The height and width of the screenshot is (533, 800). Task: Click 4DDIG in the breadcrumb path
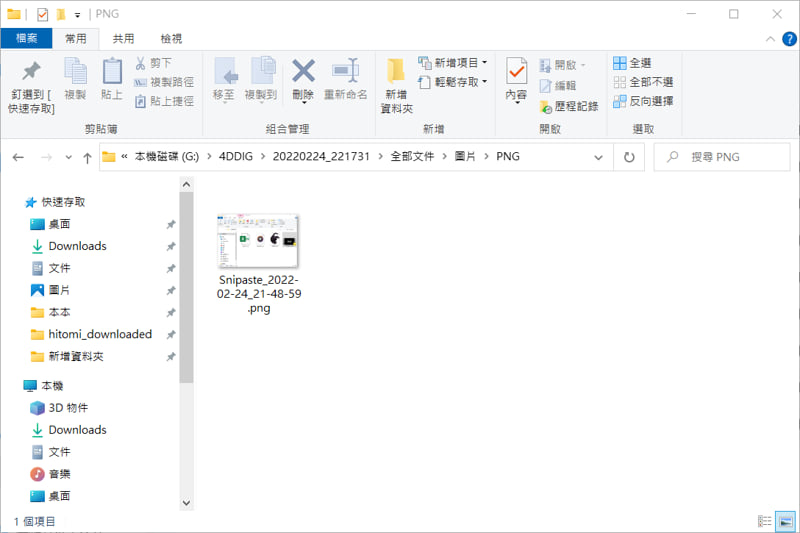pyautogui.click(x=236, y=157)
